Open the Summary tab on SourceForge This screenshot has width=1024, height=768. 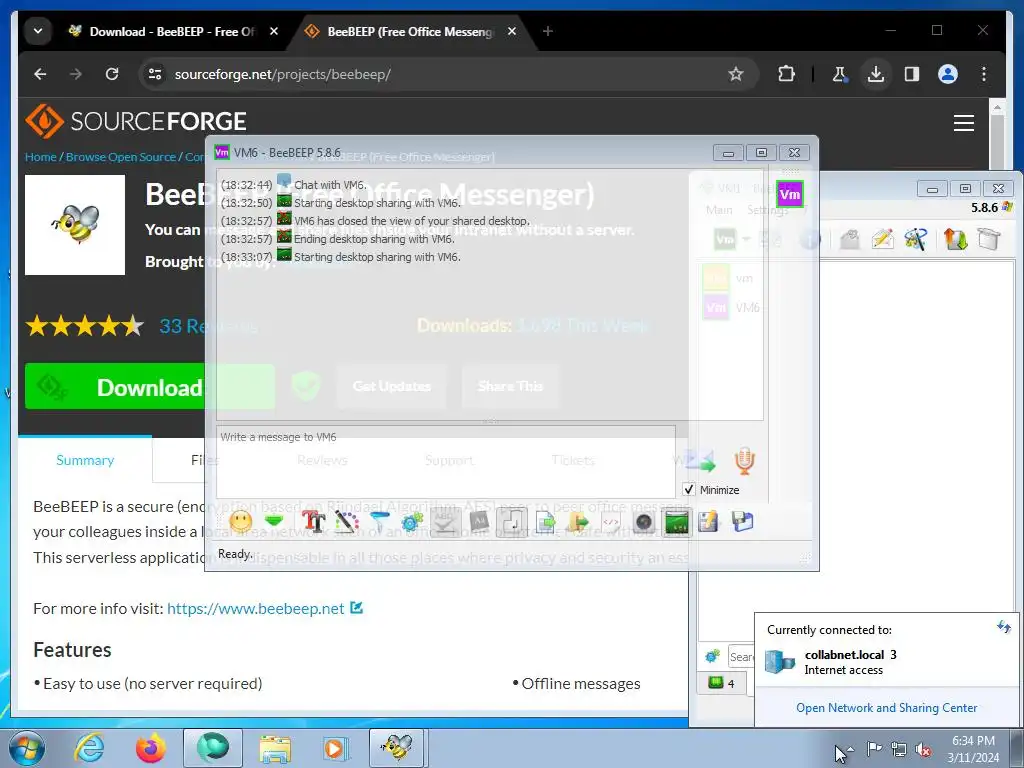(85, 460)
